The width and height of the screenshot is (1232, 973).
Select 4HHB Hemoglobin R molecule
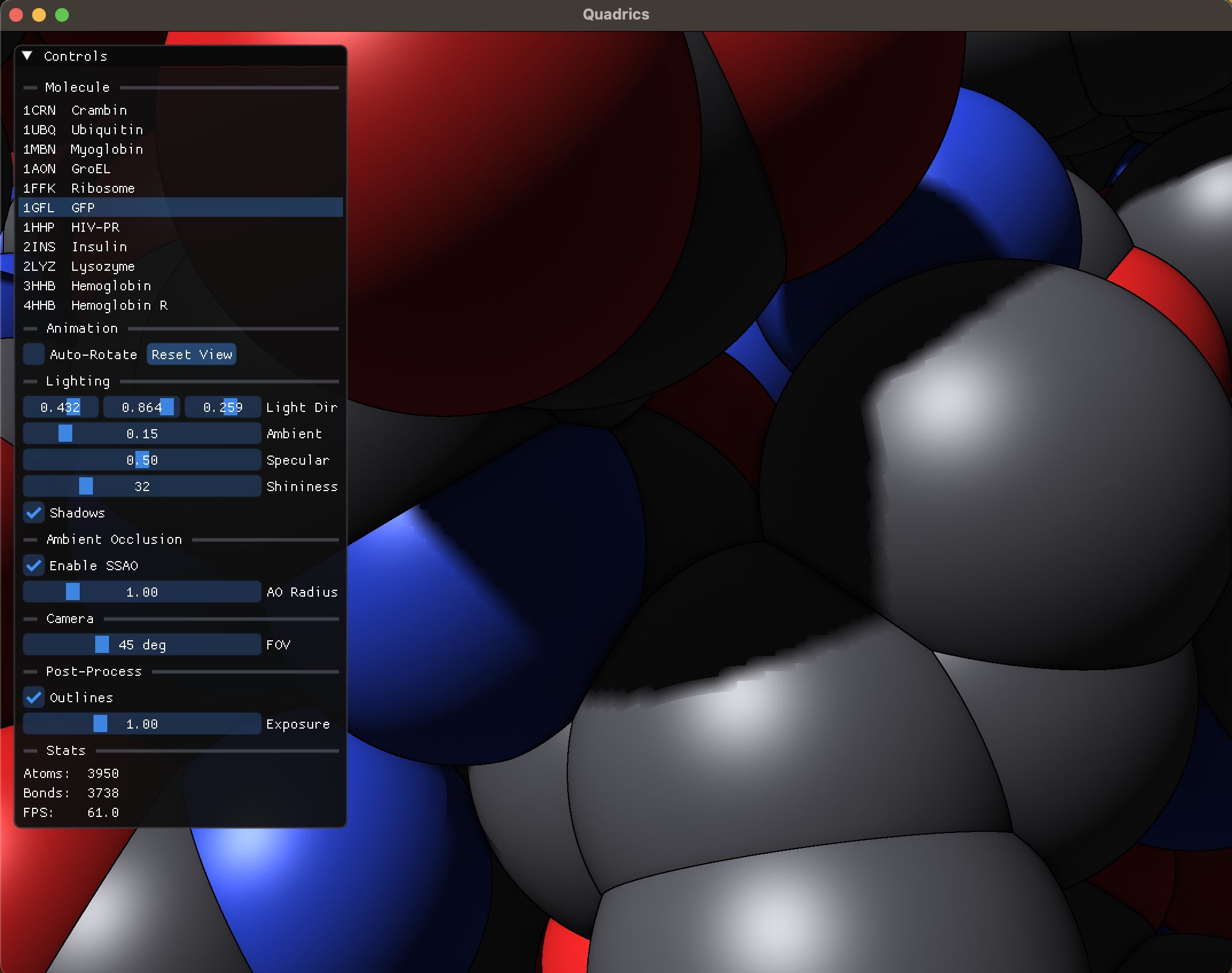click(x=181, y=305)
